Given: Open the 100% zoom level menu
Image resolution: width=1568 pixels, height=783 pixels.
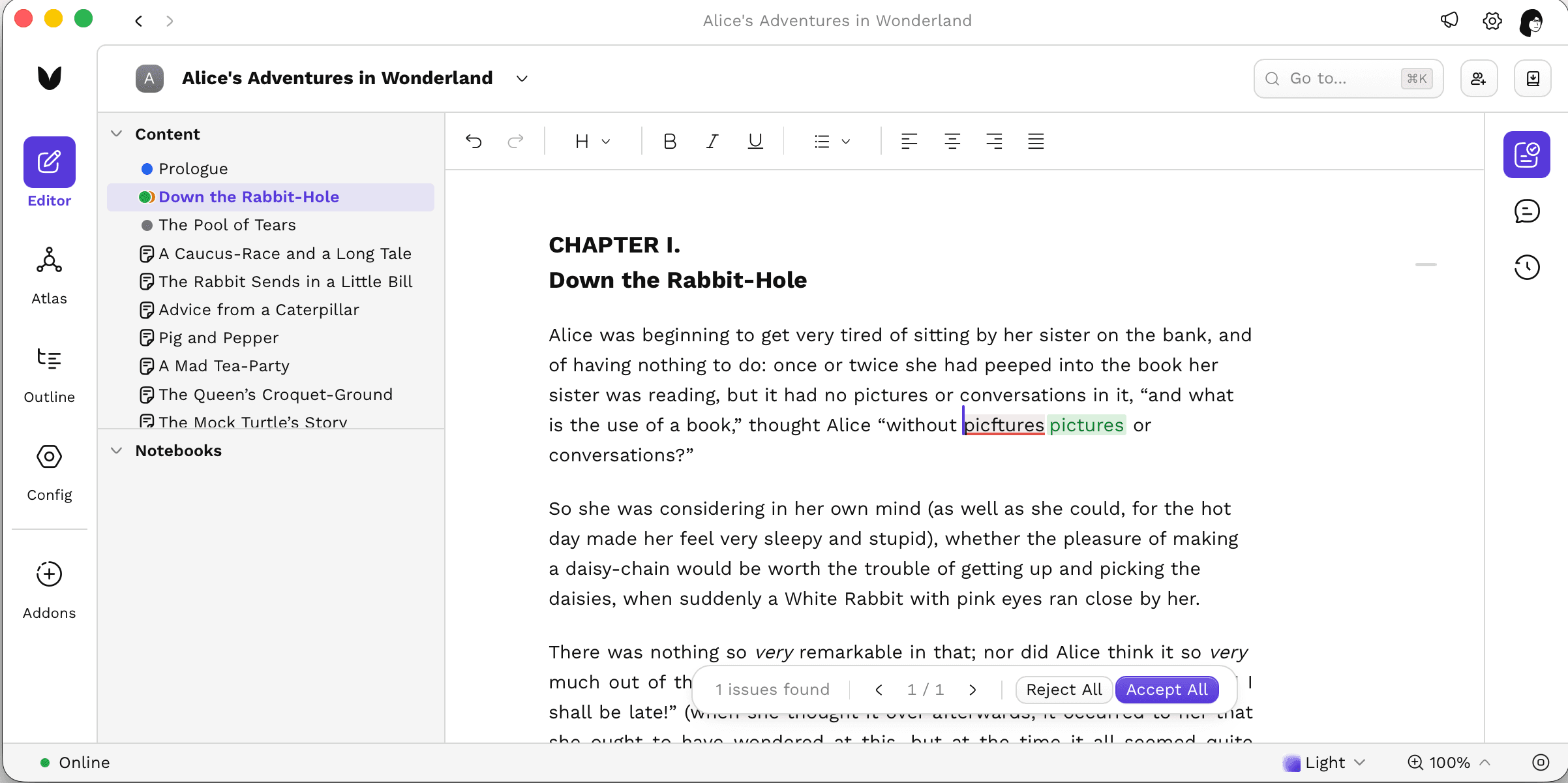Looking at the screenshot, I should [1449, 762].
